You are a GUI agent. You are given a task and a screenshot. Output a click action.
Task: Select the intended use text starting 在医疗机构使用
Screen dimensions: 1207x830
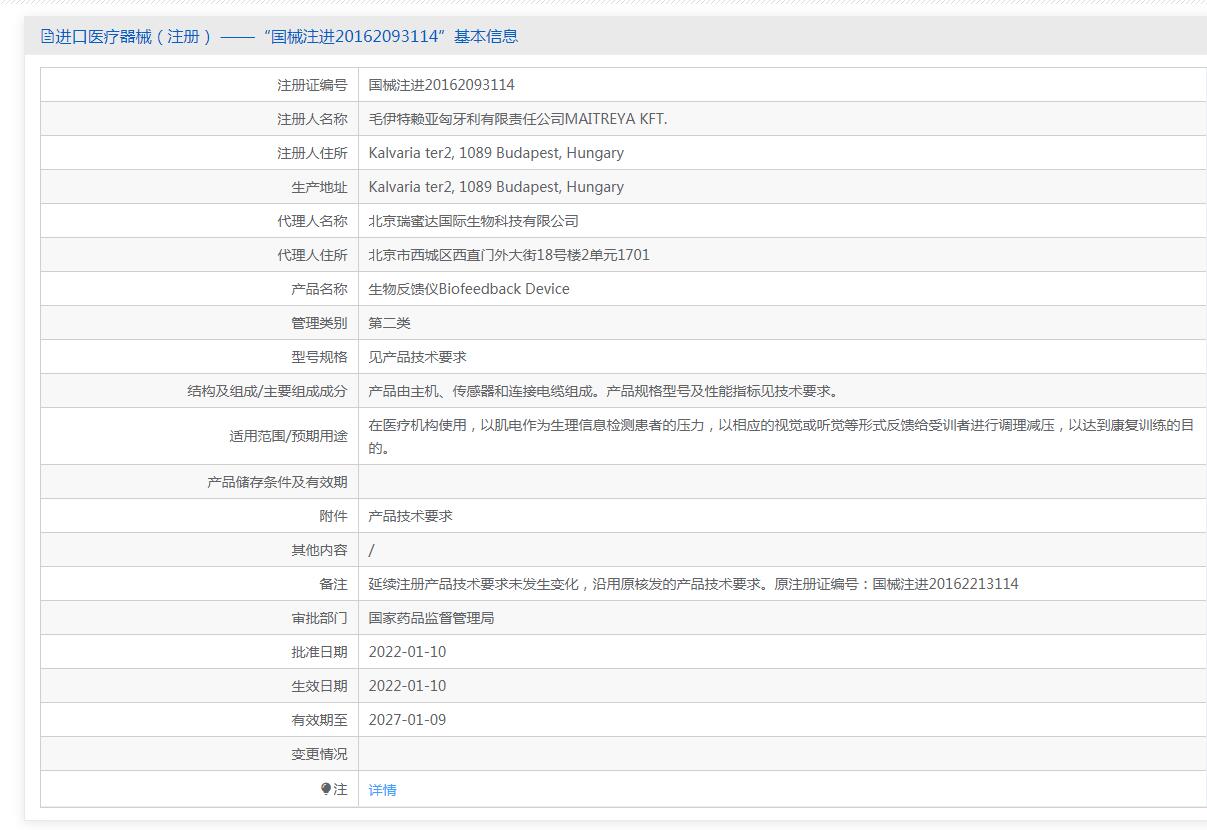click(781, 436)
